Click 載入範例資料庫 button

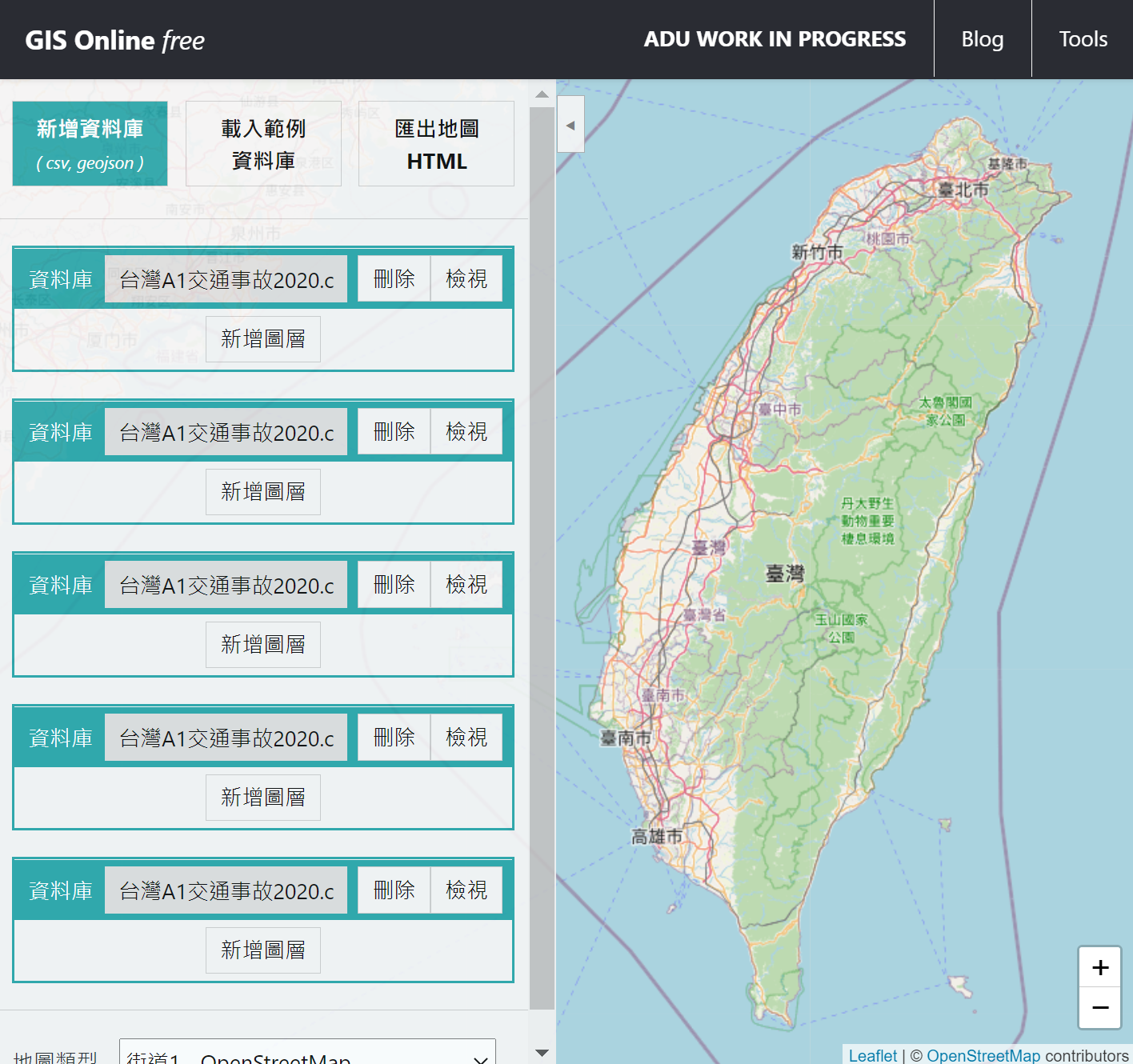click(x=263, y=144)
